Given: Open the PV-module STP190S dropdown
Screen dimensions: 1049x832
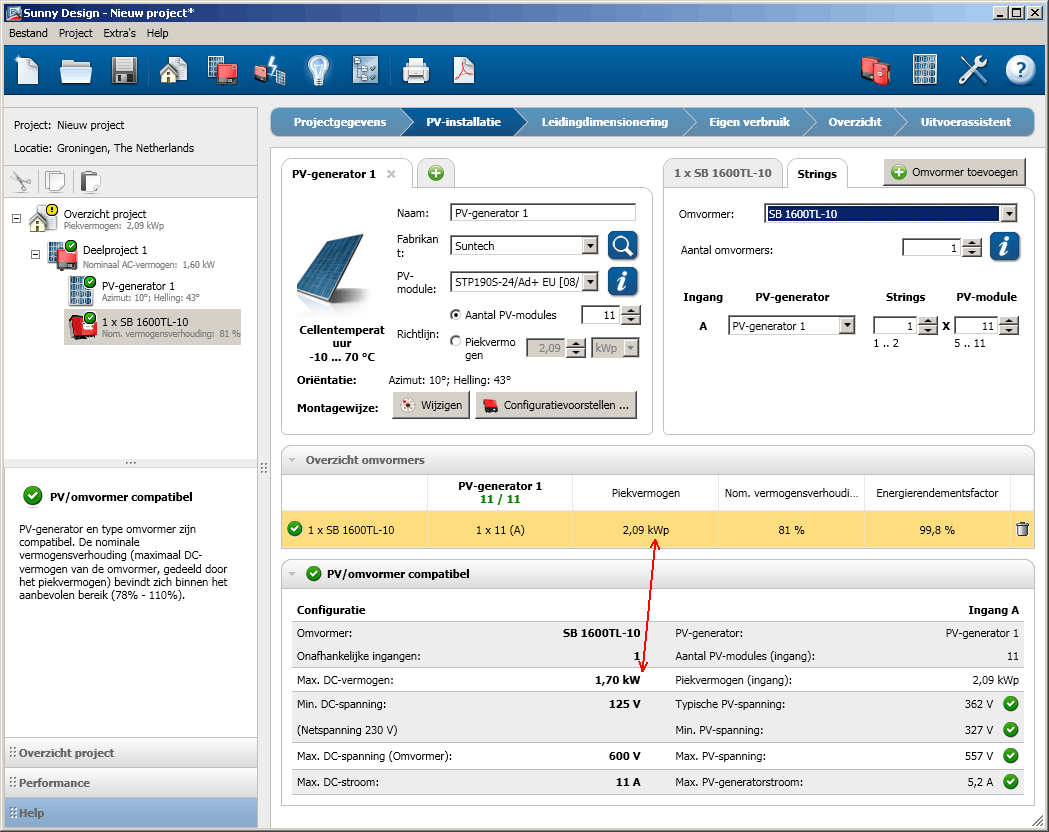Looking at the screenshot, I should [589, 282].
